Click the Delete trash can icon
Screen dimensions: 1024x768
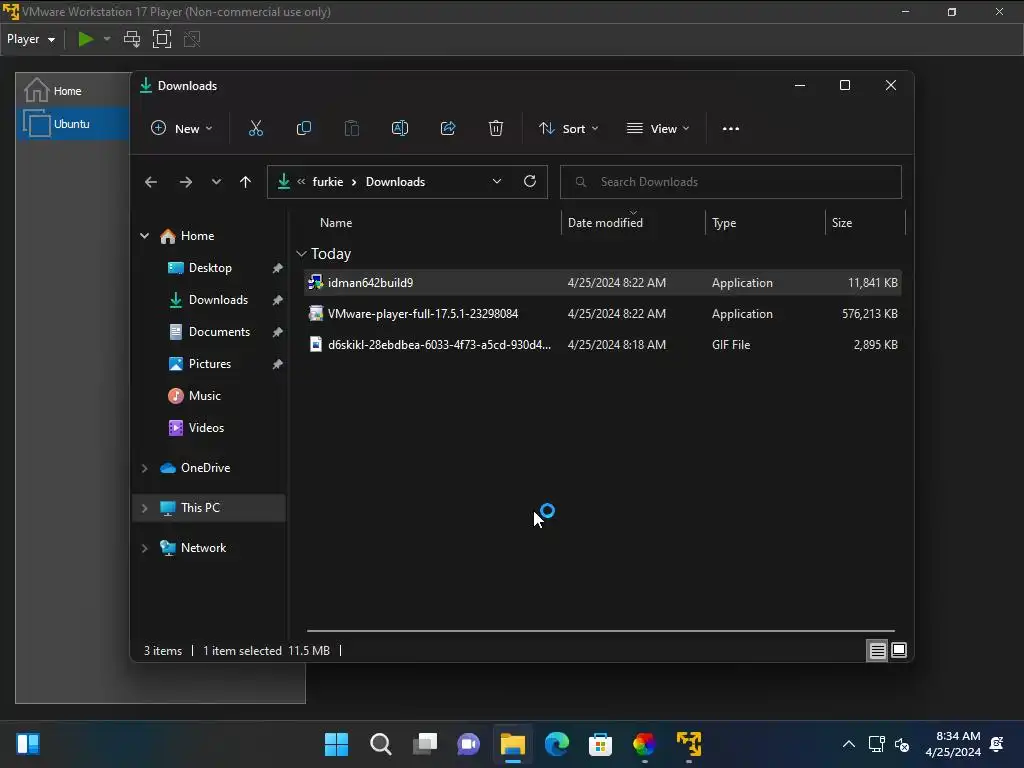[496, 129]
